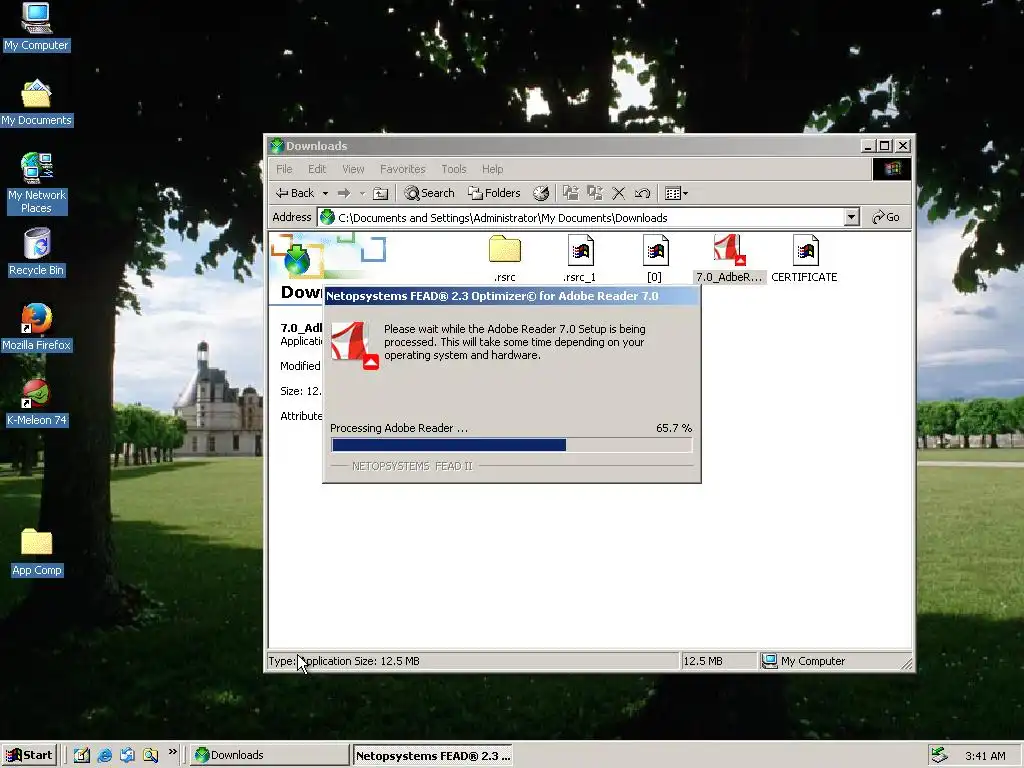This screenshot has width=1024, height=768.
Task: Open the Recycle Bin desktop icon
Action: (37, 252)
